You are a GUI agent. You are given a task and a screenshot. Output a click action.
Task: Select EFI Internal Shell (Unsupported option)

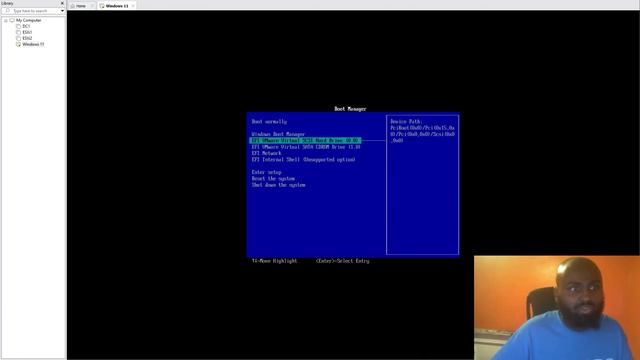click(x=303, y=160)
